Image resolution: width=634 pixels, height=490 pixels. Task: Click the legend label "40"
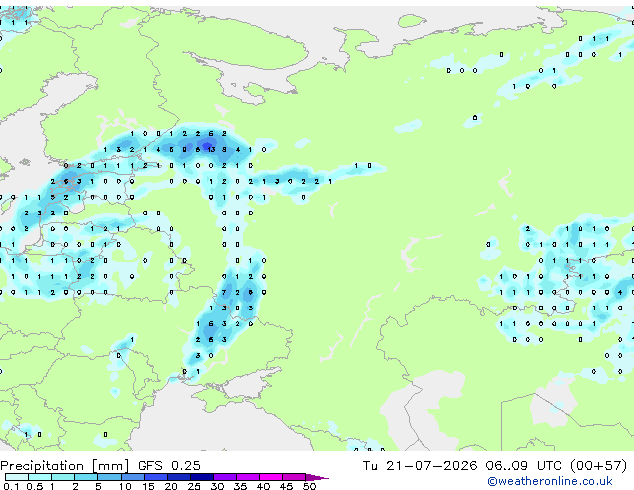[x=263, y=486]
